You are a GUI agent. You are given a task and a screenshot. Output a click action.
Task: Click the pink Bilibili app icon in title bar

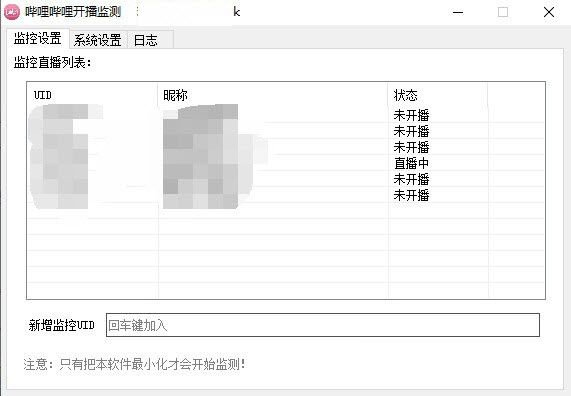pyautogui.click(x=12, y=12)
